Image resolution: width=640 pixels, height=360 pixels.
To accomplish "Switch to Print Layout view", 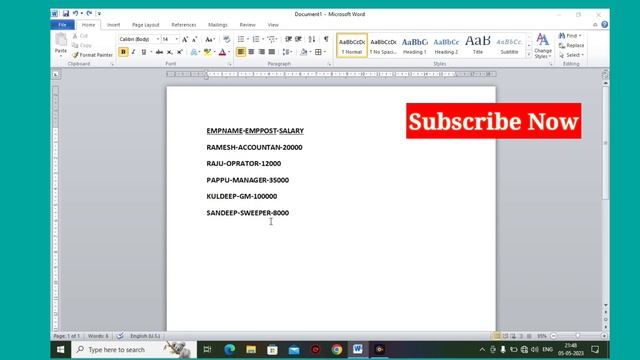I will click(497, 336).
